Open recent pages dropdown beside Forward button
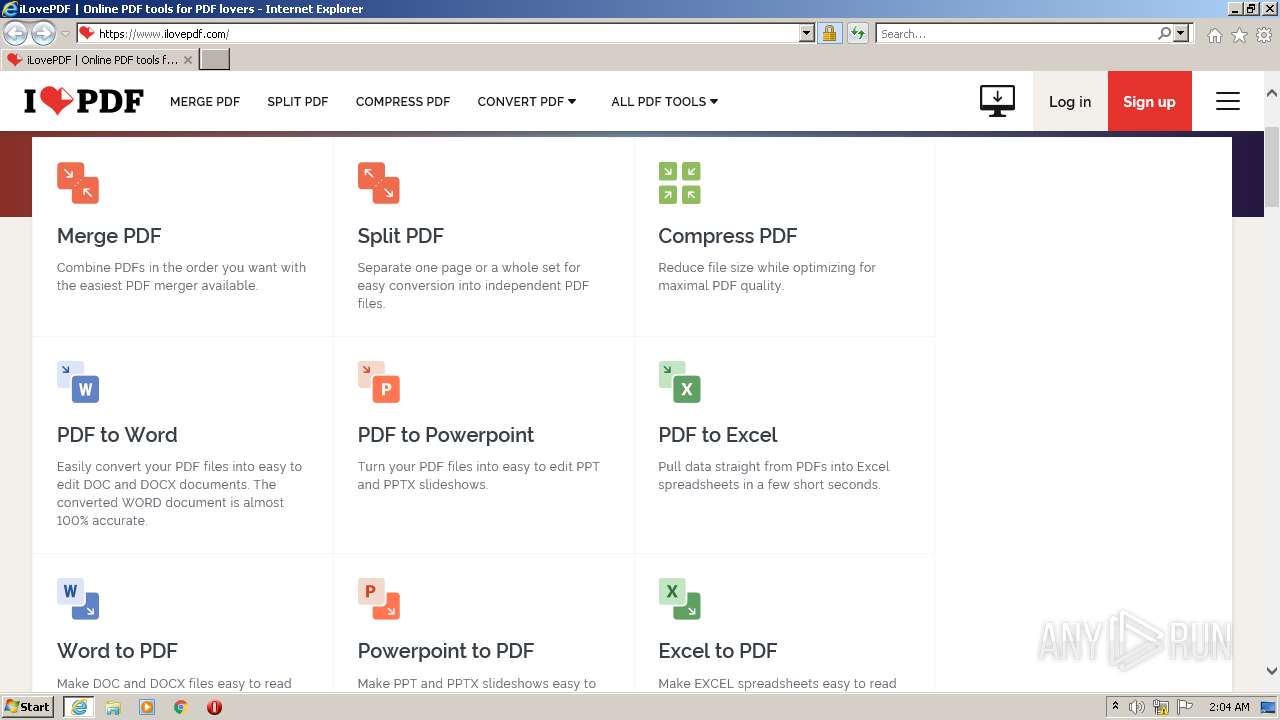The height and width of the screenshot is (720, 1280). [65, 34]
